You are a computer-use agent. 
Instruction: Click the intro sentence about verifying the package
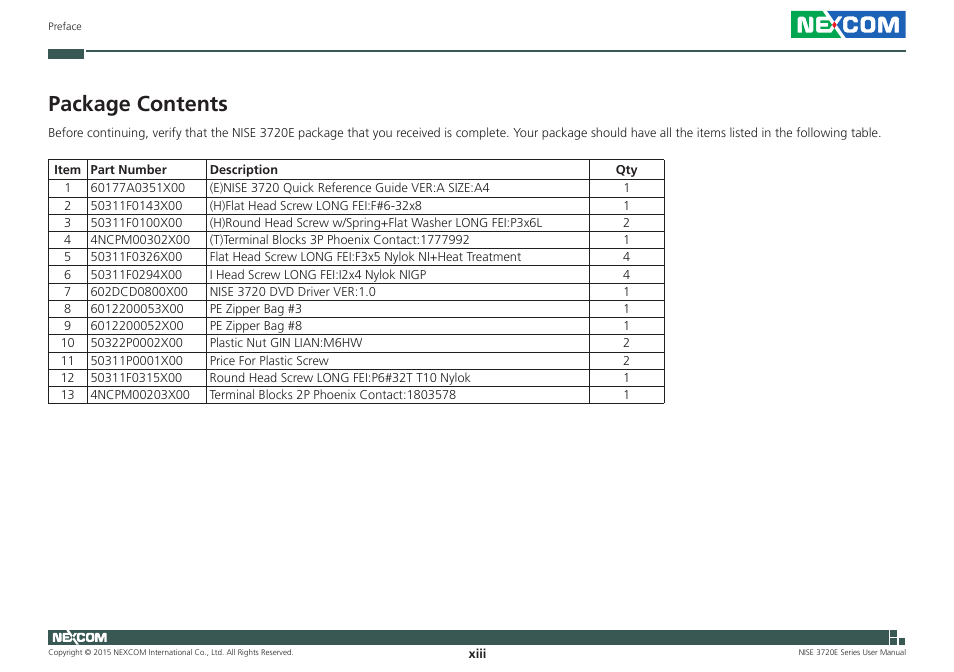coord(464,133)
